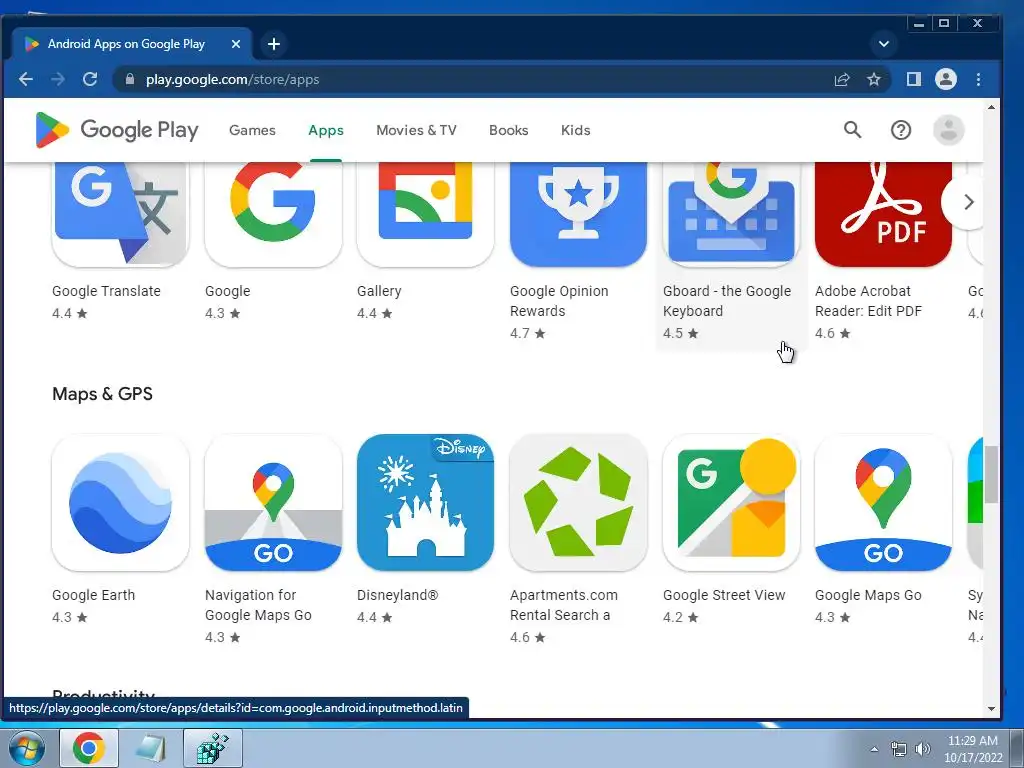The image size is (1024, 768).
Task: Select the Apps tab
Action: (326, 130)
